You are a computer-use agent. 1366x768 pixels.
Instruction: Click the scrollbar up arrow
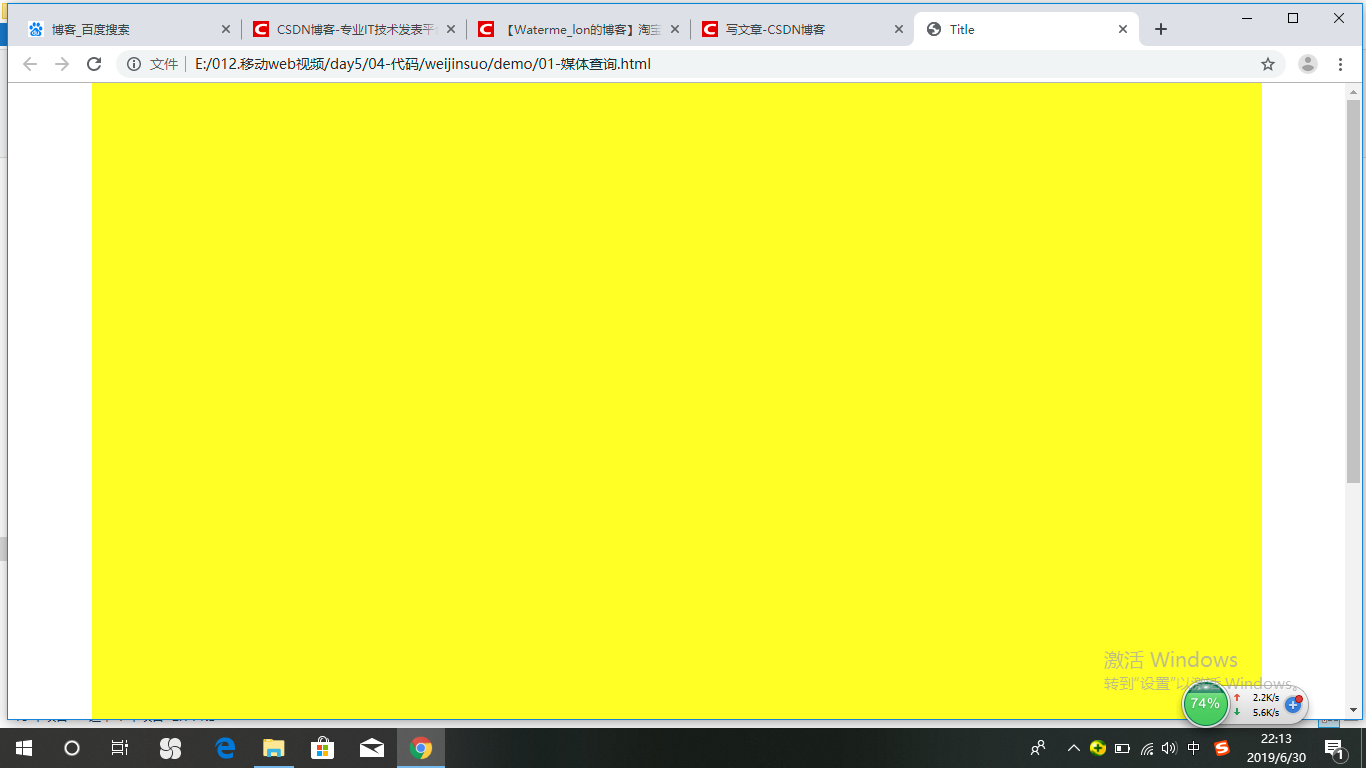[x=1353, y=91]
